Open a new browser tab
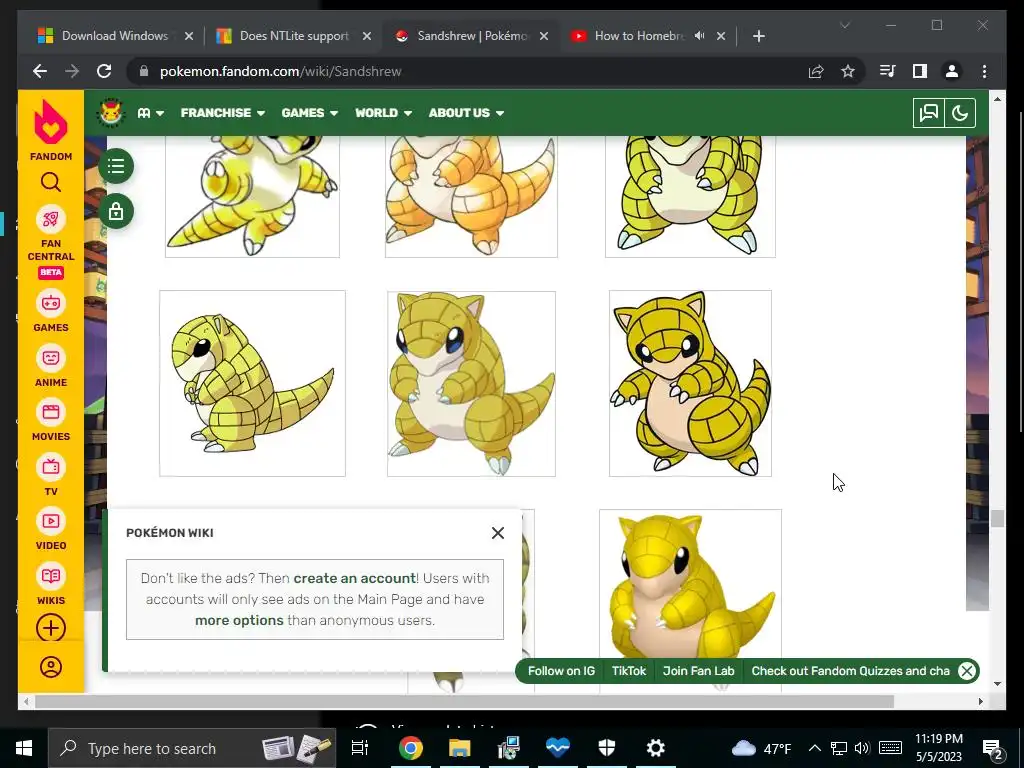 click(758, 36)
